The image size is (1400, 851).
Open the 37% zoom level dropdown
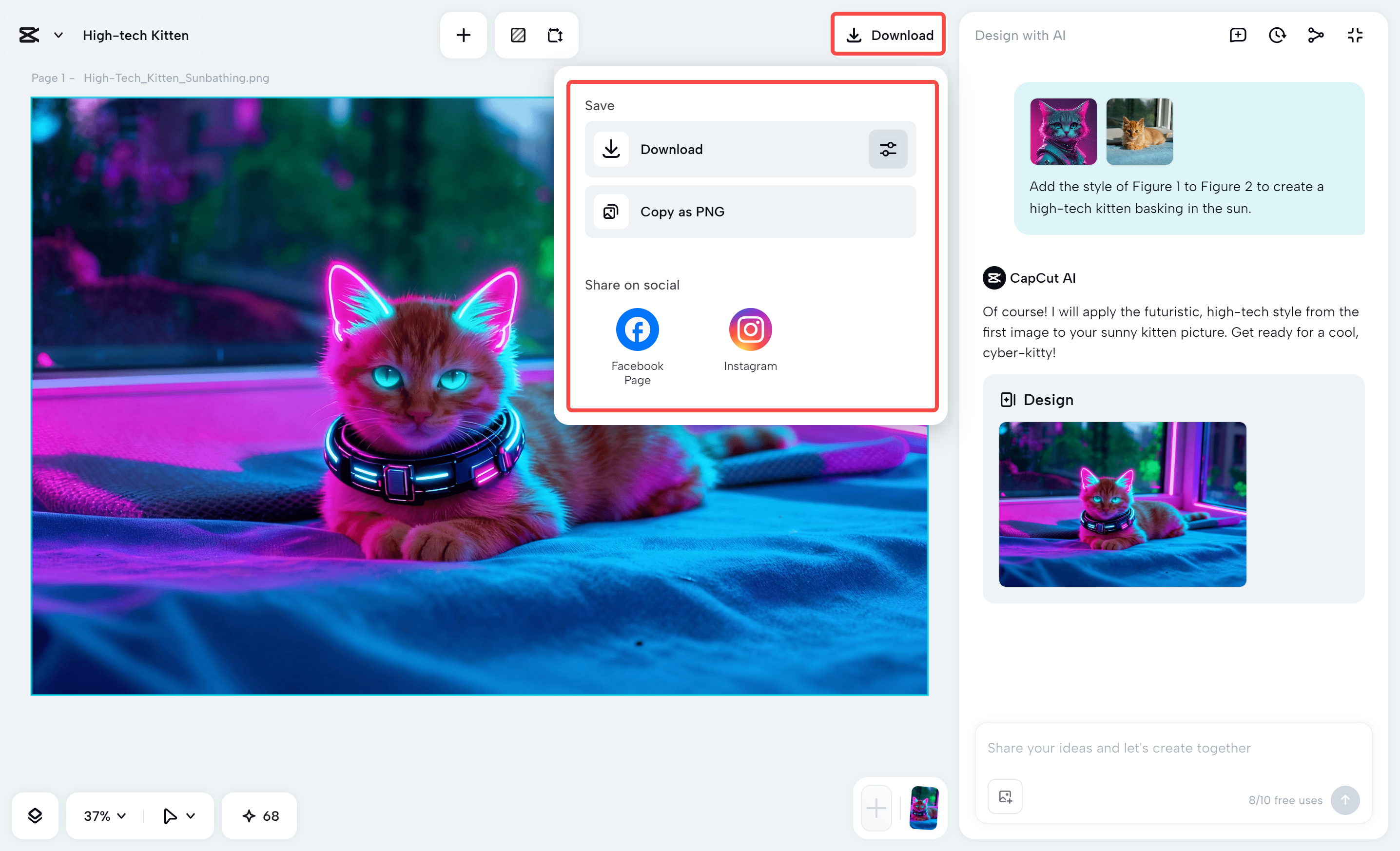(104, 816)
